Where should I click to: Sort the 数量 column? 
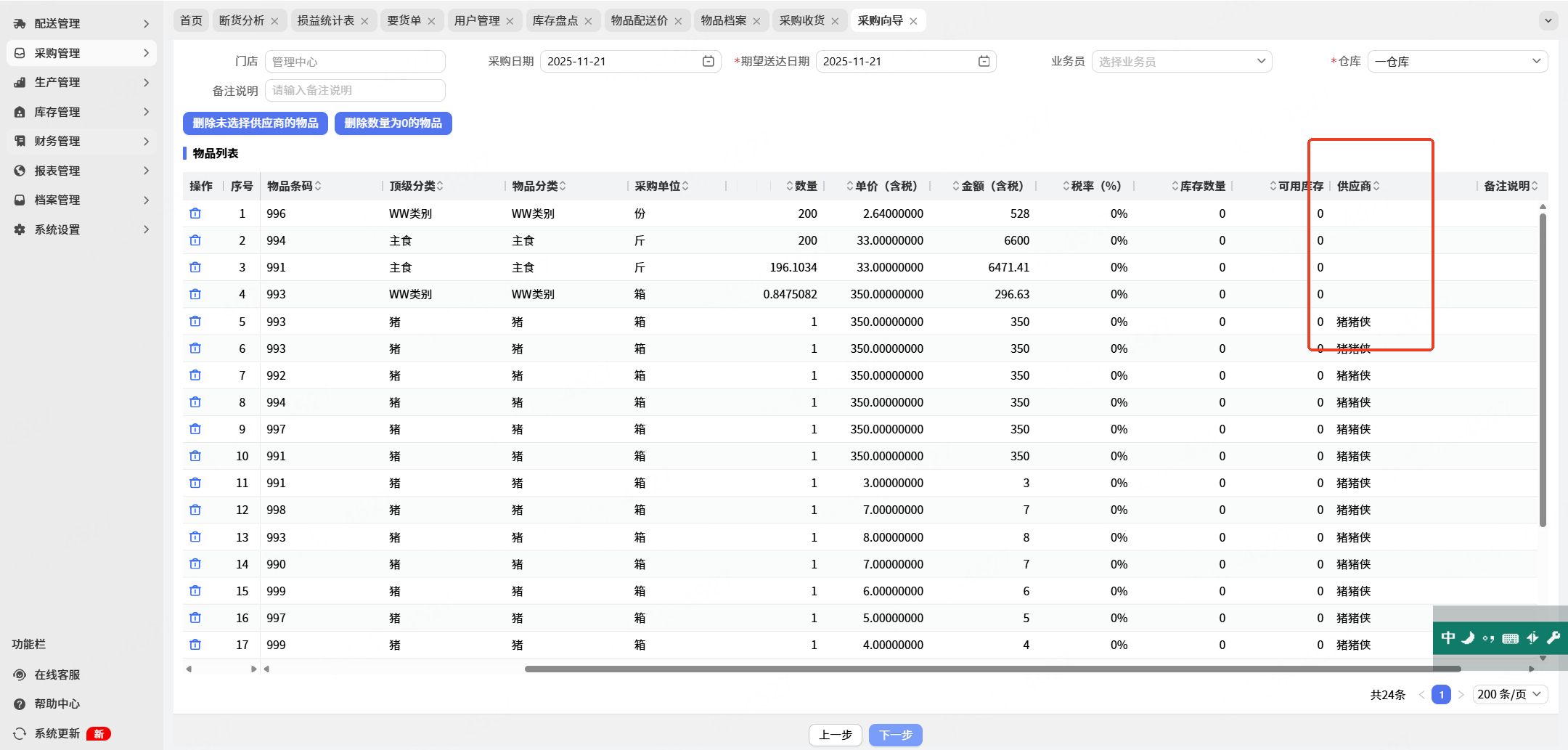(x=801, y=187)
